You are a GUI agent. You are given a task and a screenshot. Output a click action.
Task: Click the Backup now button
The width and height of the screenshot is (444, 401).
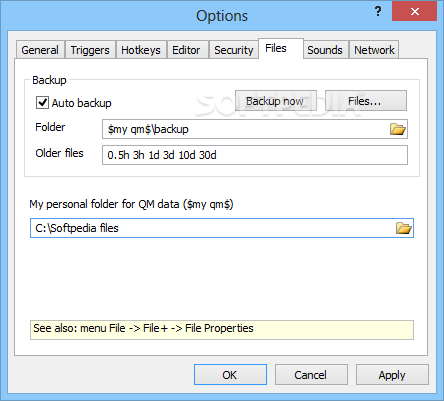[x=275, y=101]
